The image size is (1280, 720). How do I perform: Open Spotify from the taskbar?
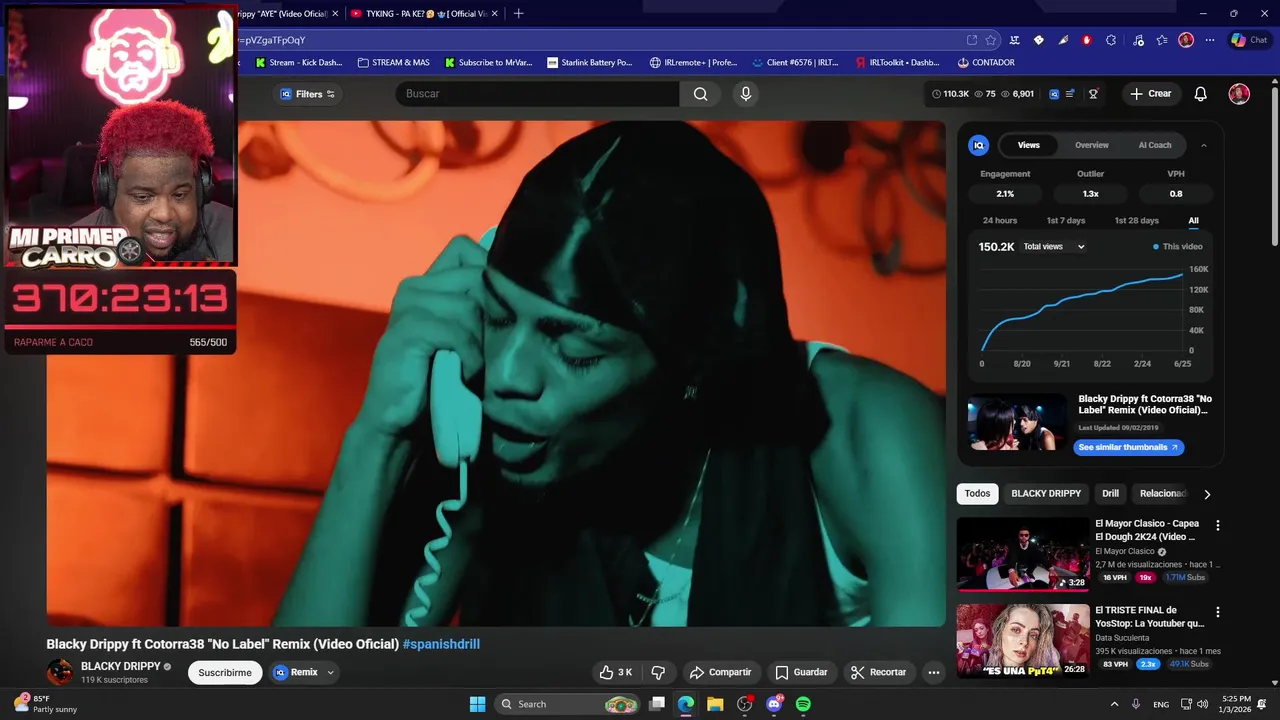point(803,704)
